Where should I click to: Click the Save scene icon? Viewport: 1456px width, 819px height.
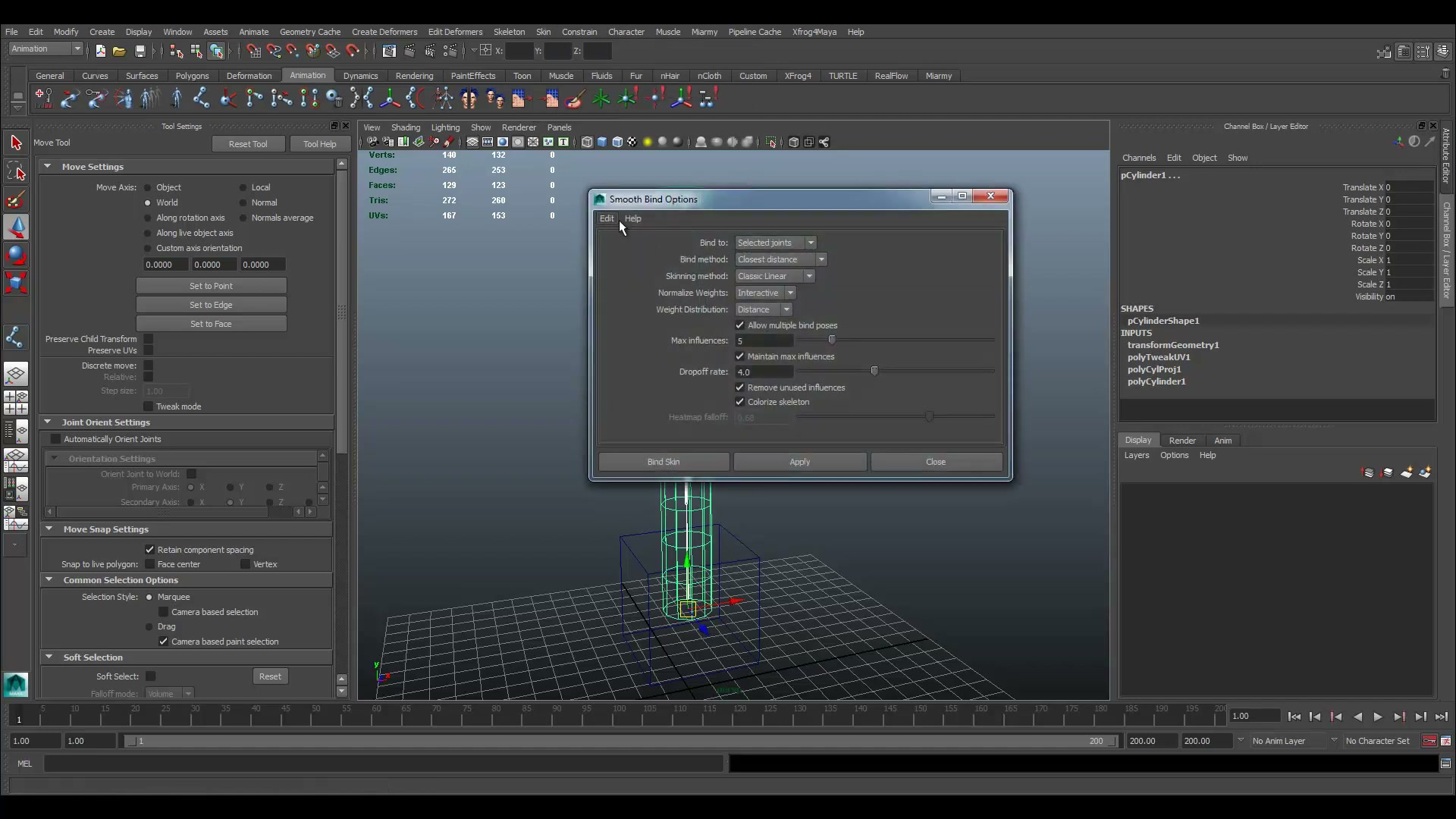click(140, 52)
